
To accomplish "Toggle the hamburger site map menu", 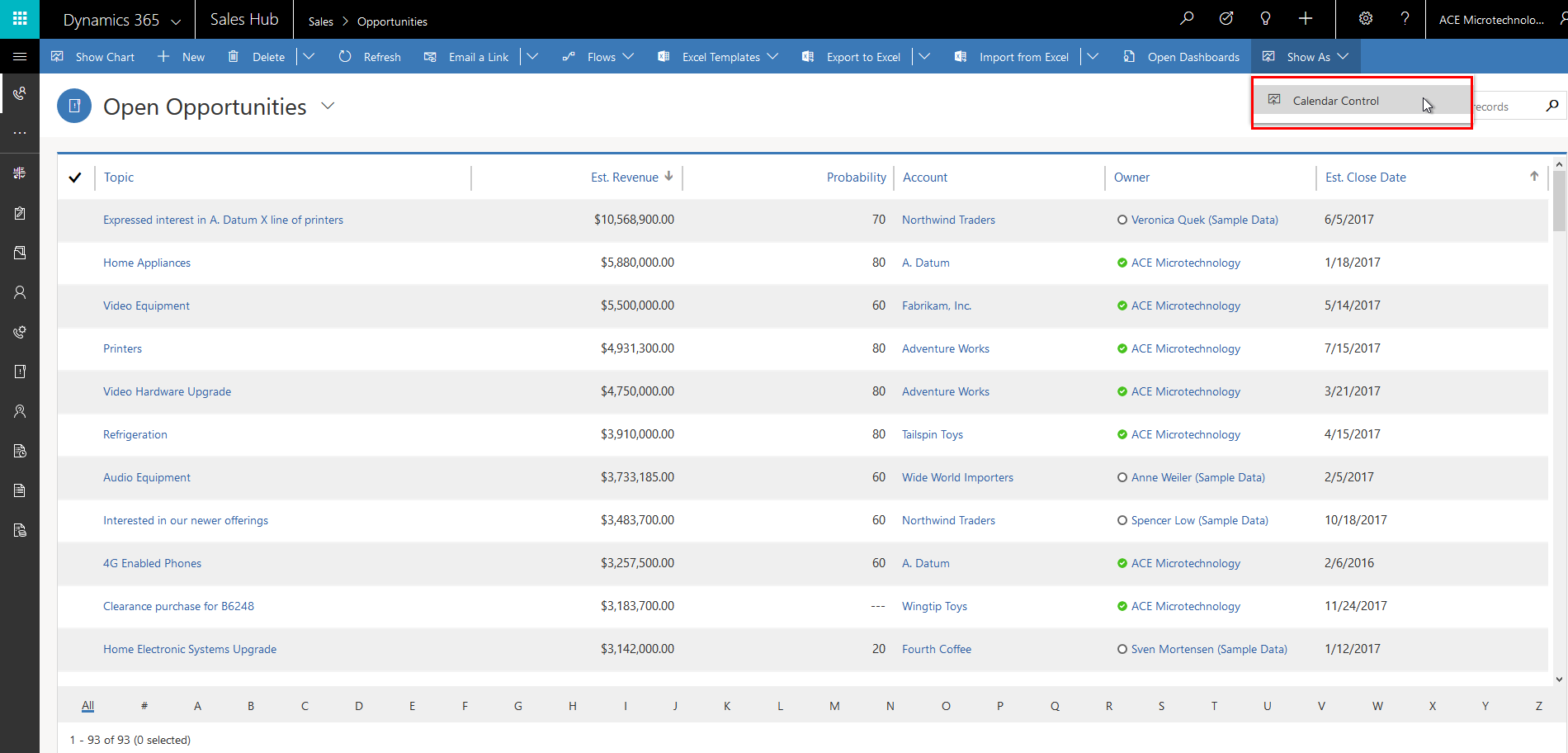I will pyautogui.click(x=20, y=56).
